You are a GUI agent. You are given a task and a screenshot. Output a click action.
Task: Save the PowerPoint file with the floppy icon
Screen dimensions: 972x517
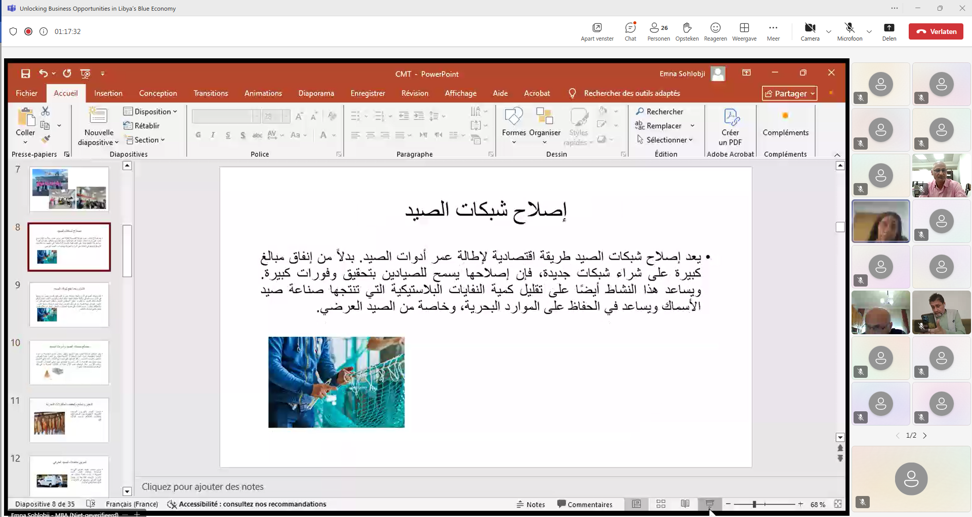(25, 73)
